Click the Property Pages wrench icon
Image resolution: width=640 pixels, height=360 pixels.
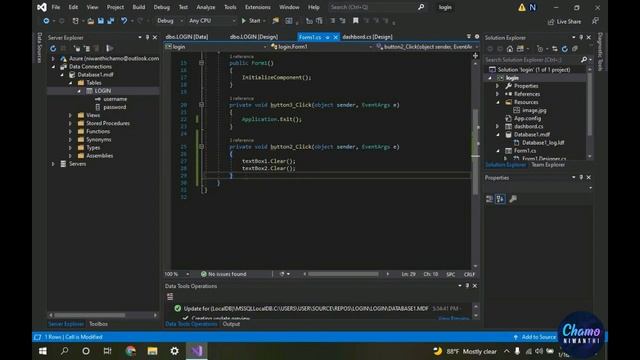[x=513, y=199]
